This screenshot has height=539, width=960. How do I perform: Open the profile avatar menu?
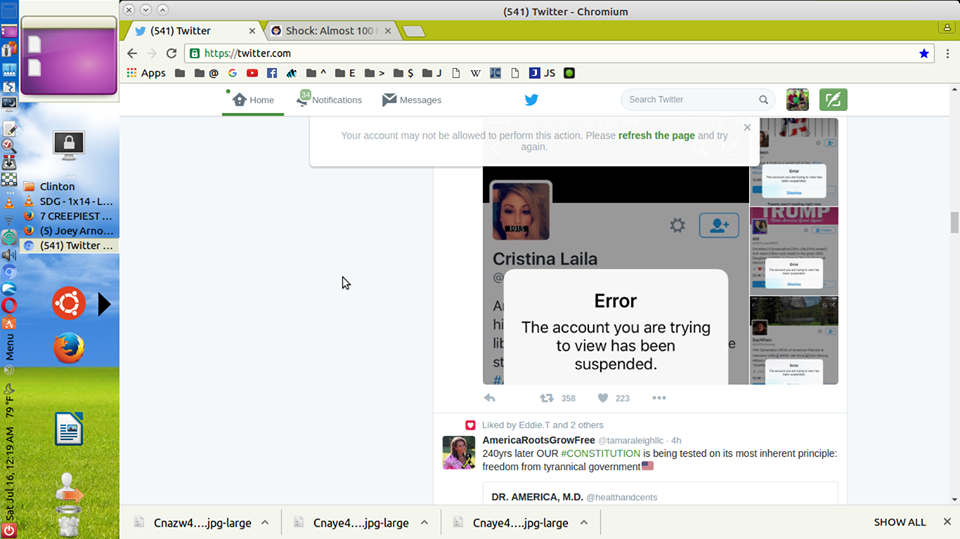(797, 99)
